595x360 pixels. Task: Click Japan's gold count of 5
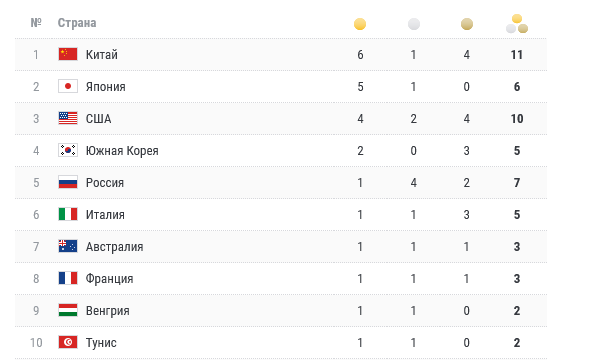pyautogui.click(x=360, y=86)
